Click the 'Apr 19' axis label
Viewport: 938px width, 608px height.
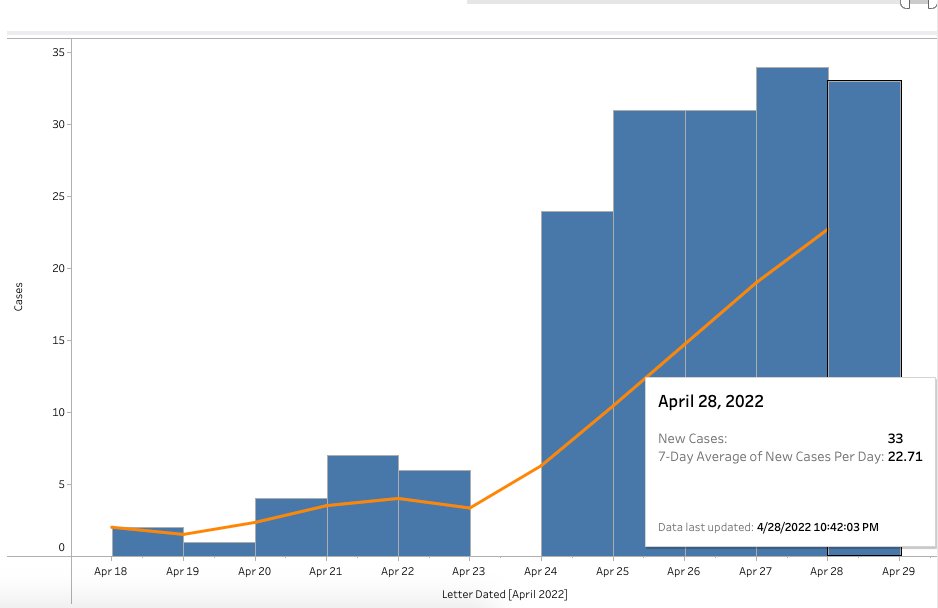click(182, 571)
